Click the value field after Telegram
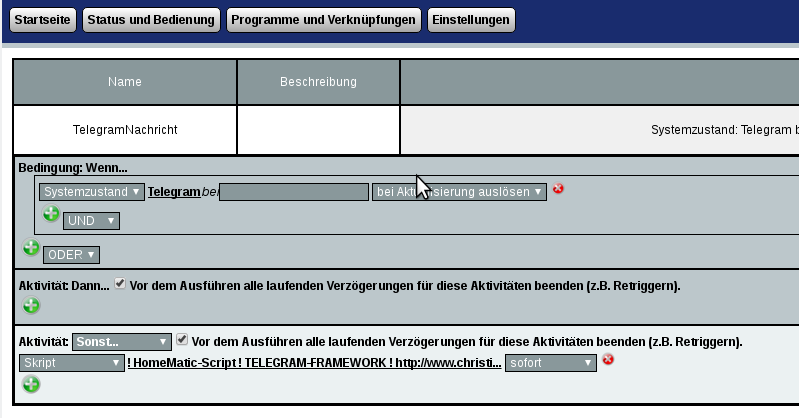 click(x=293, y=191)
